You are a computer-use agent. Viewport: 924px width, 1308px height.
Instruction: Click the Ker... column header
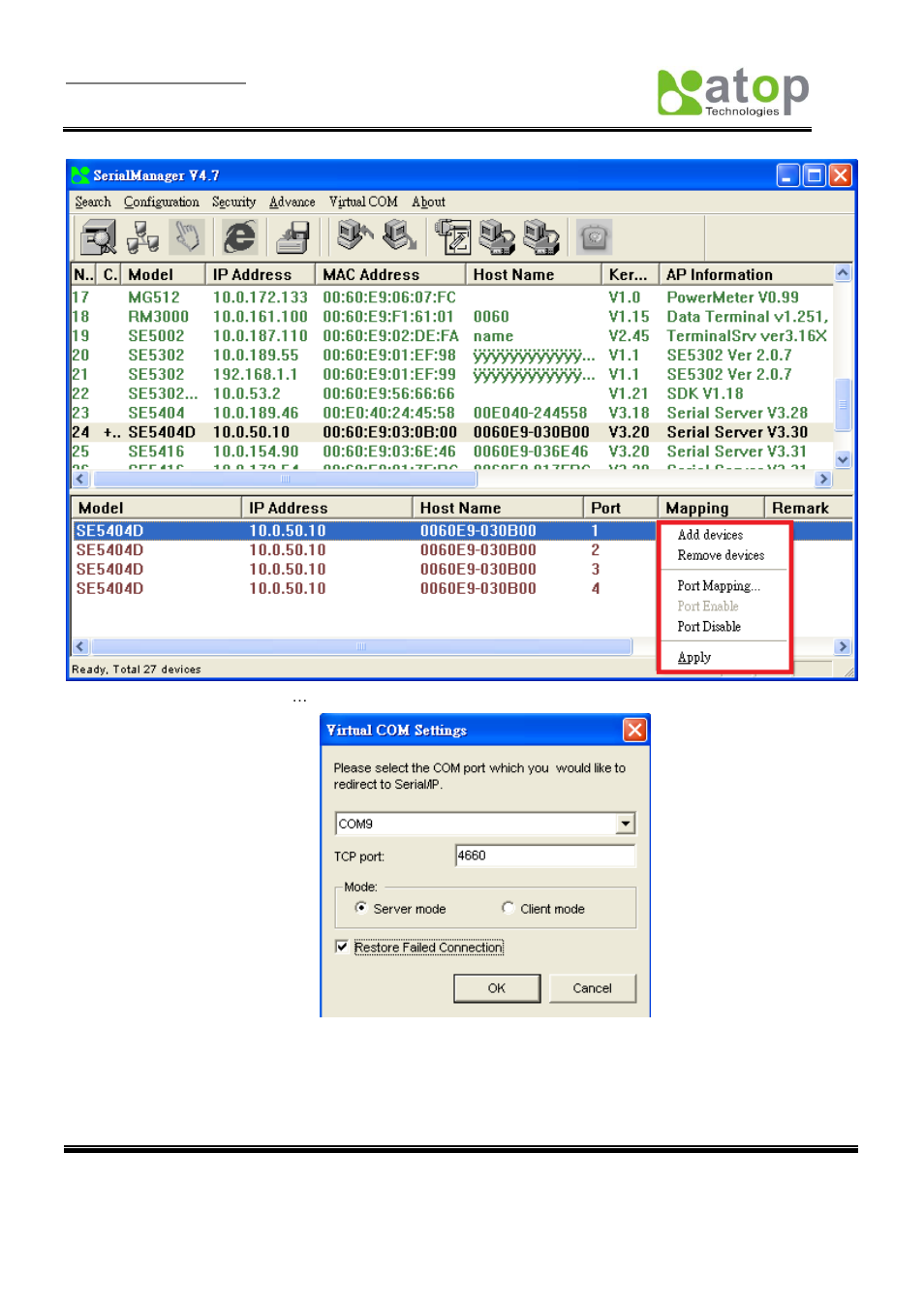pyautogui.click(x=630, y=274)
